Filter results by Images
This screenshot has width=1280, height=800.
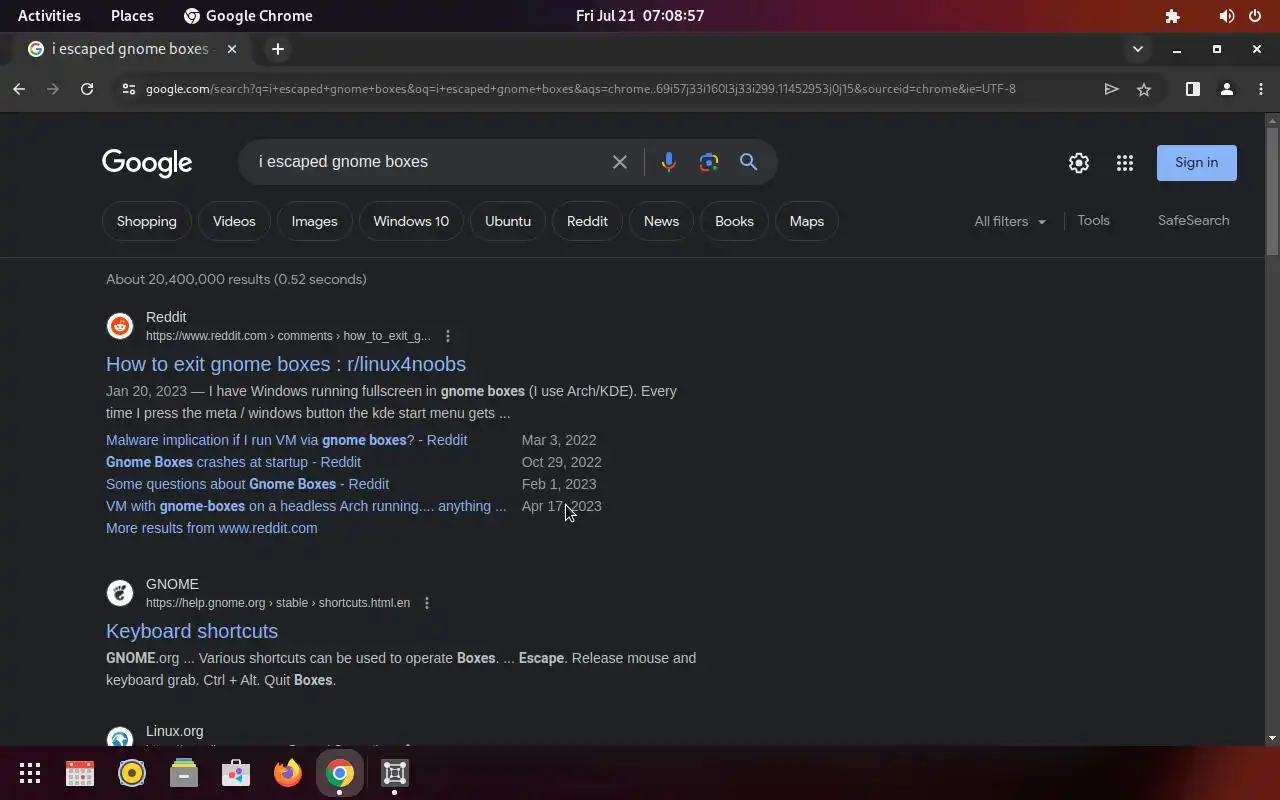[314, 221]
